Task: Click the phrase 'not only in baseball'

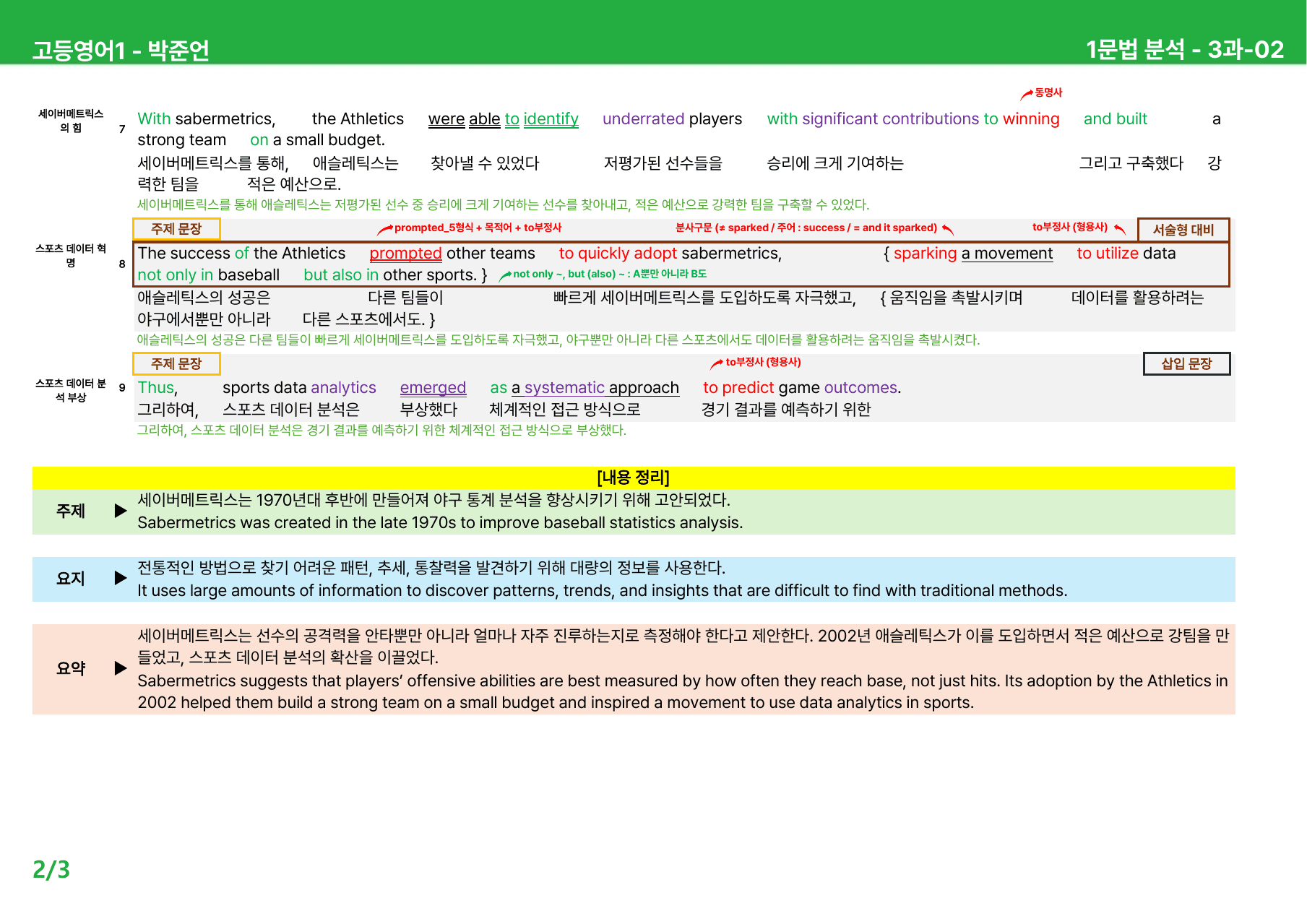Action: (208, 275)
